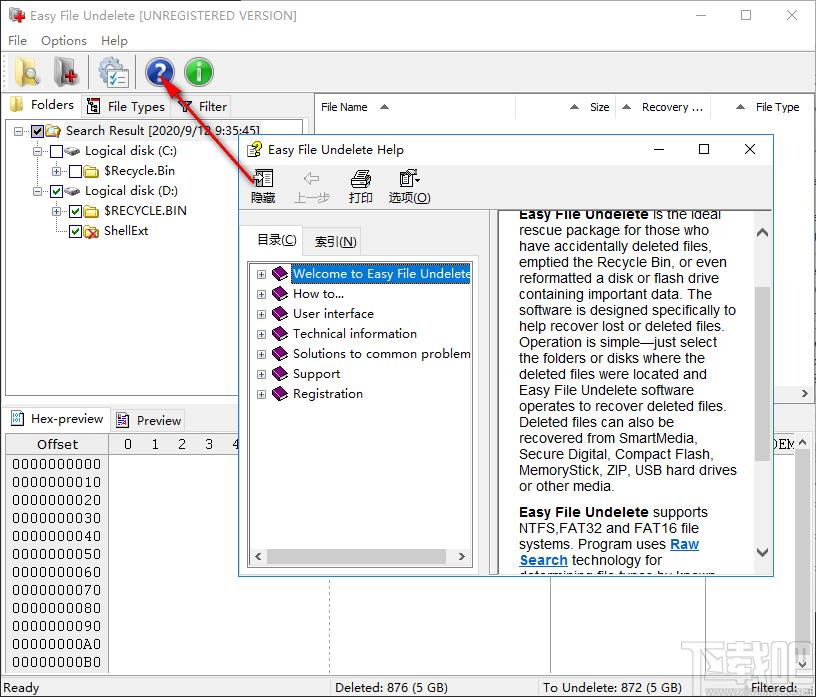Expand the How to... help topic

click(x=261, y=294)
